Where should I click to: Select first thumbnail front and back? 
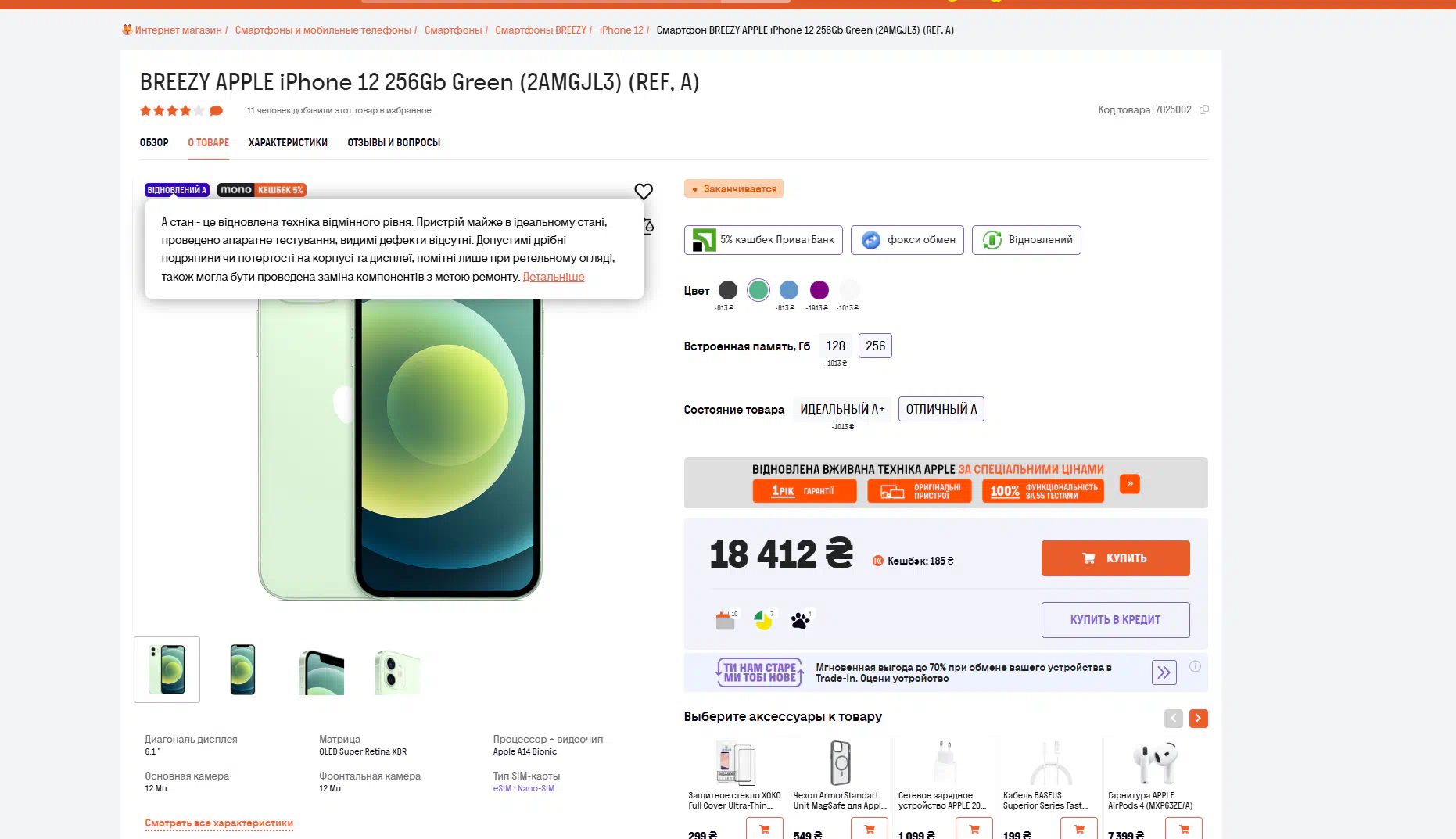[167, 669]
